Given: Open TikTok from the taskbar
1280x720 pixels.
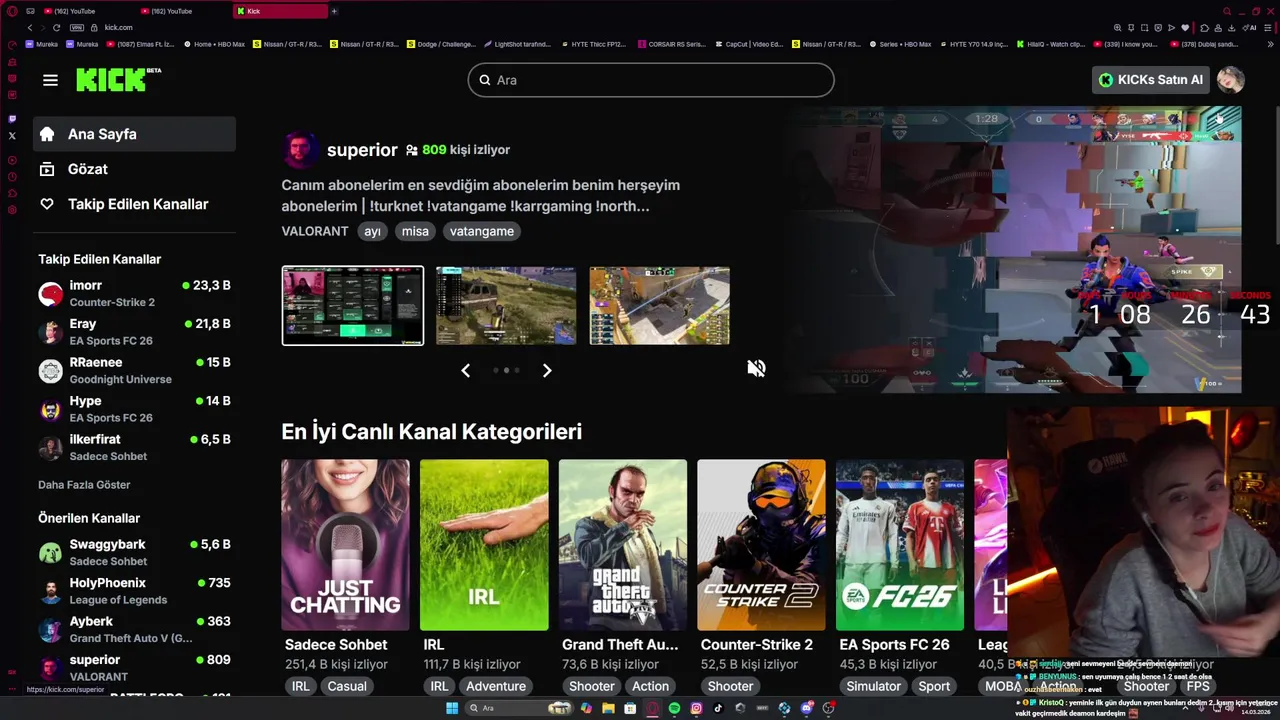Looking at the screenshot, I should pyautogui.click(x=718, y=708).
